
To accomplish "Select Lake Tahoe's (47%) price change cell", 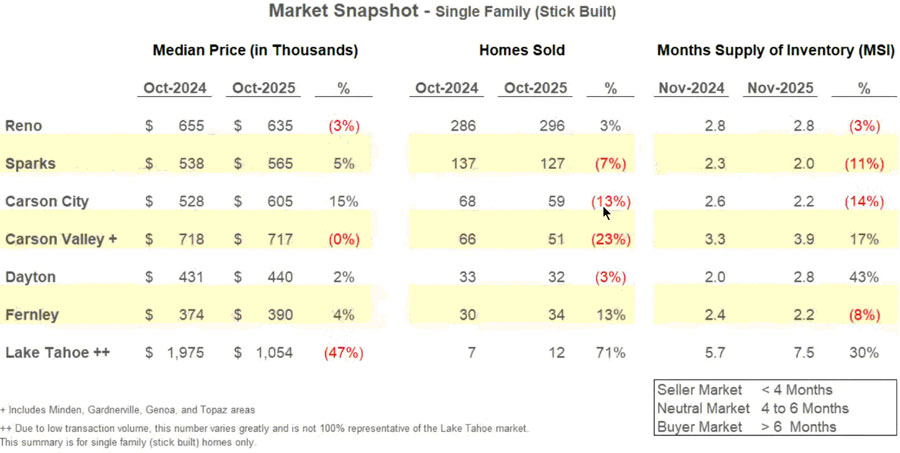I will [343, 352].
